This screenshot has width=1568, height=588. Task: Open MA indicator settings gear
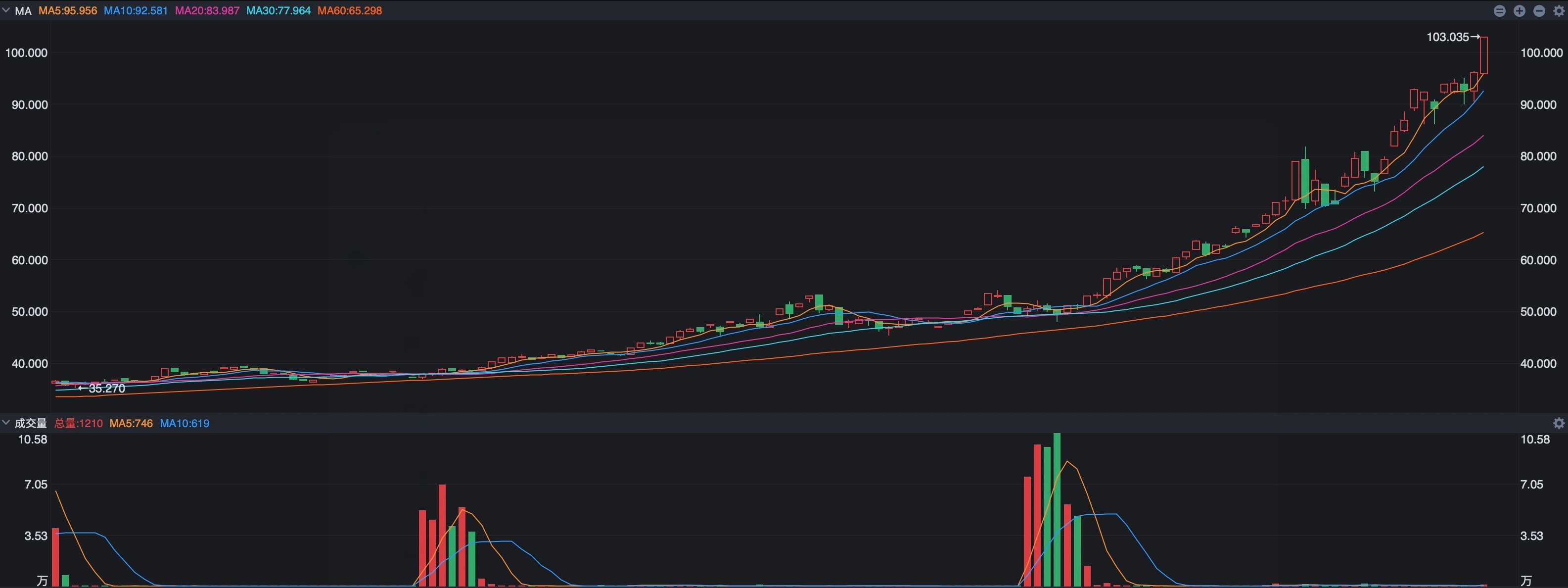[1559, 11]
